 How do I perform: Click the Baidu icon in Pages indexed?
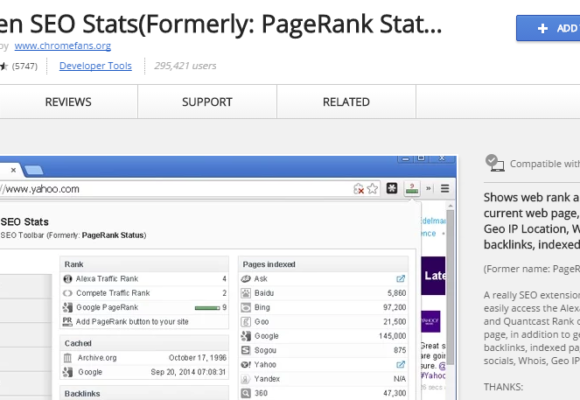tap(246, 293)
